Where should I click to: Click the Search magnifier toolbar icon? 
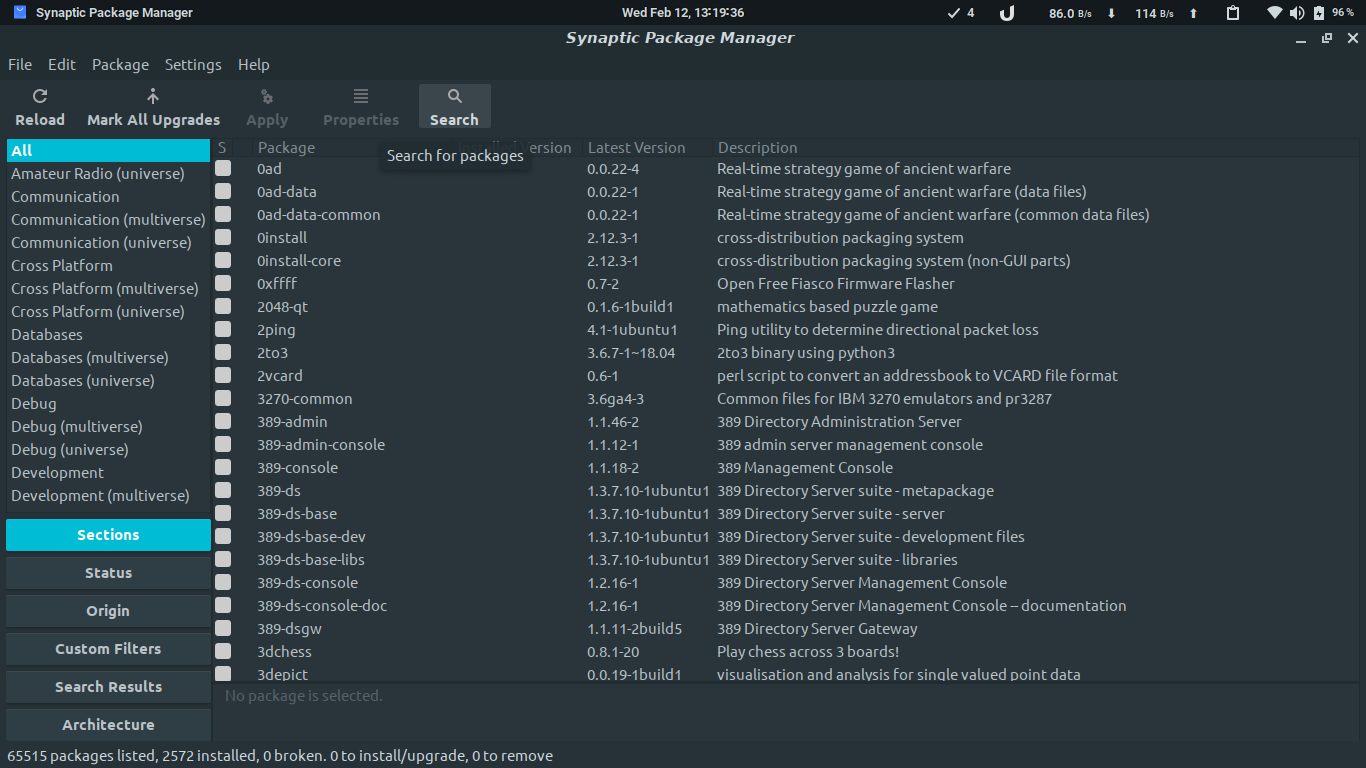[455, 96]
